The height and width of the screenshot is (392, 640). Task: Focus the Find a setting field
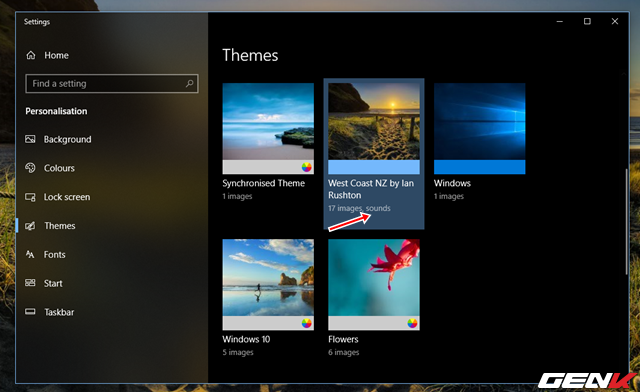click(112, 84)
